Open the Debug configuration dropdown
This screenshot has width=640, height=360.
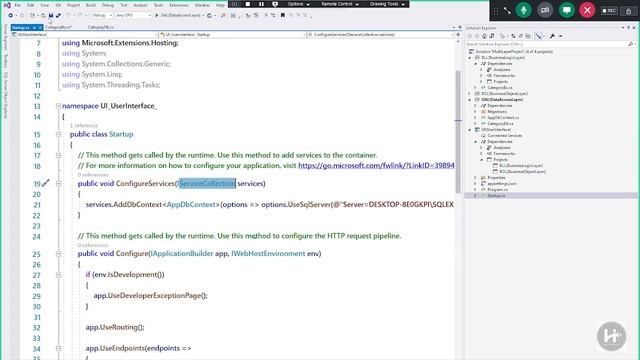102,15
